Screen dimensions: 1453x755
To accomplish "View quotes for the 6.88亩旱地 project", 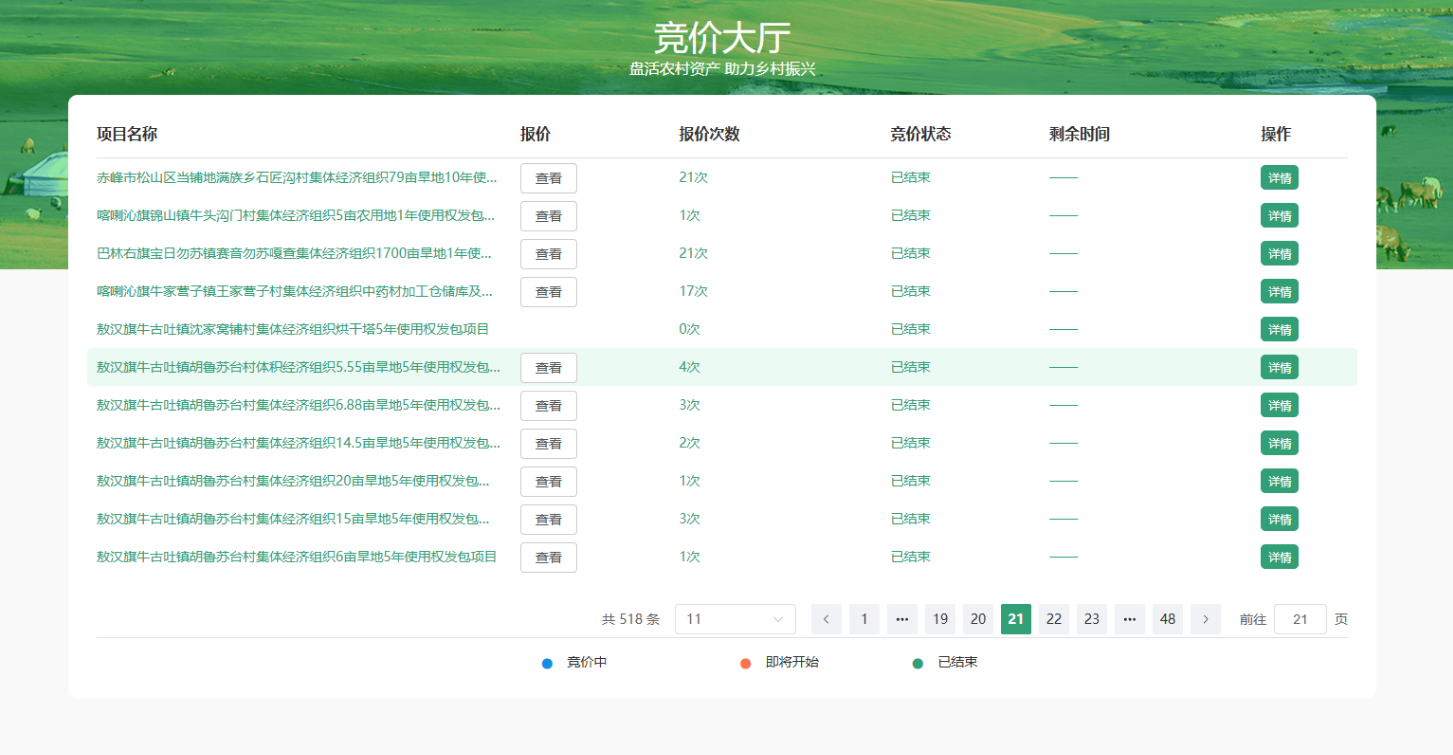I will [548, 406].
